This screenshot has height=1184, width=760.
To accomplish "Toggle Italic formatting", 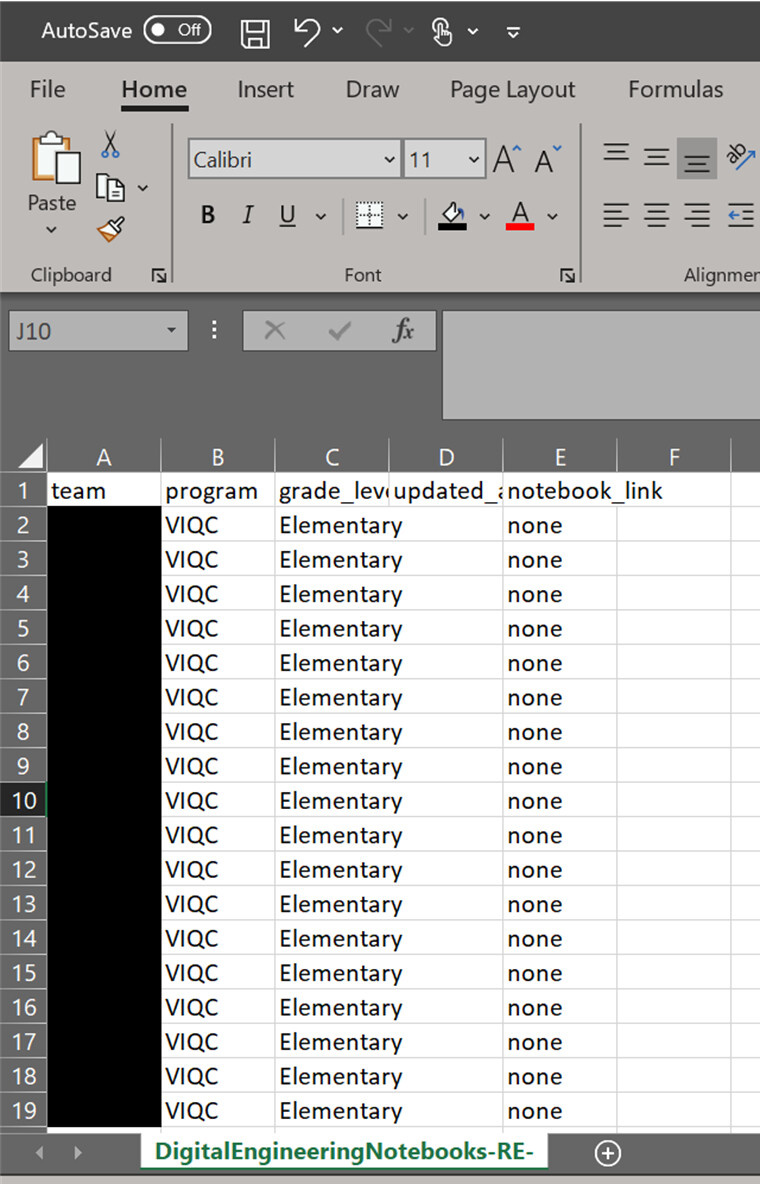I will point(247,215).
